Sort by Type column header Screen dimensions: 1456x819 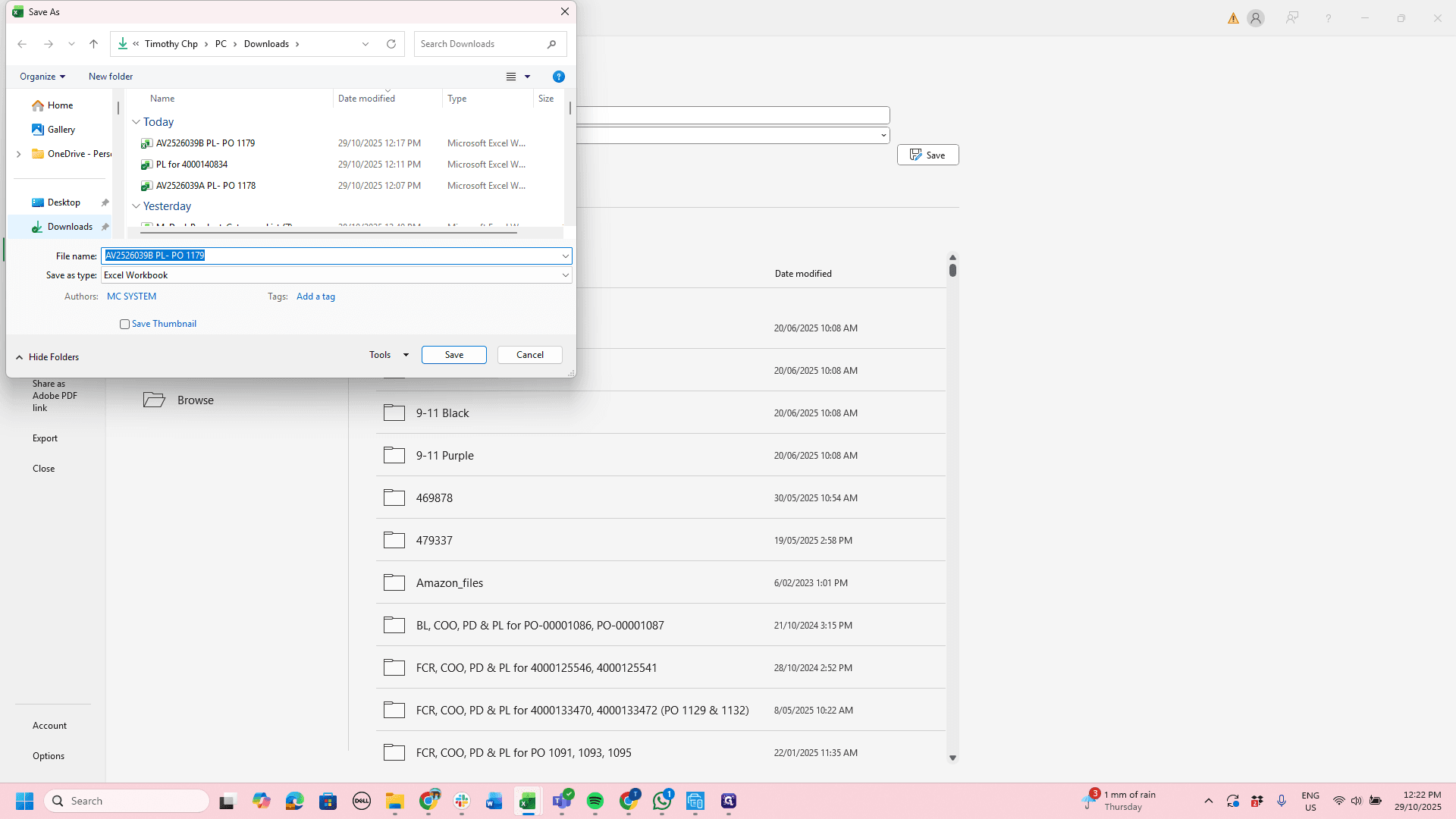(457, 99)
